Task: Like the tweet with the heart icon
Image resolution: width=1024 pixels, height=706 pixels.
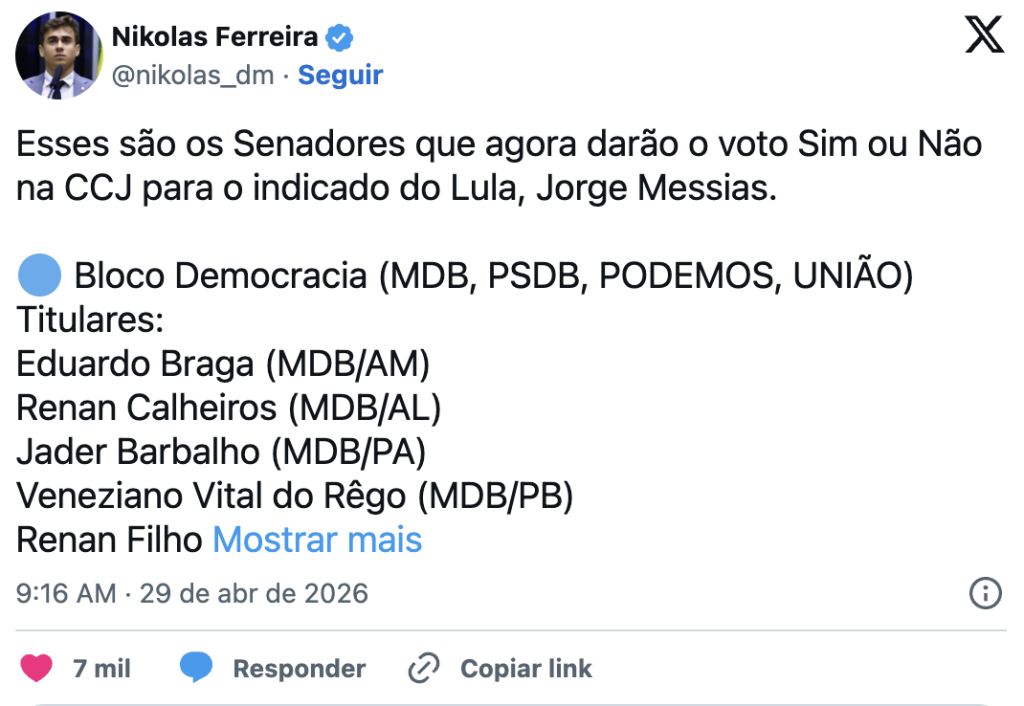Action: point(36,668)
